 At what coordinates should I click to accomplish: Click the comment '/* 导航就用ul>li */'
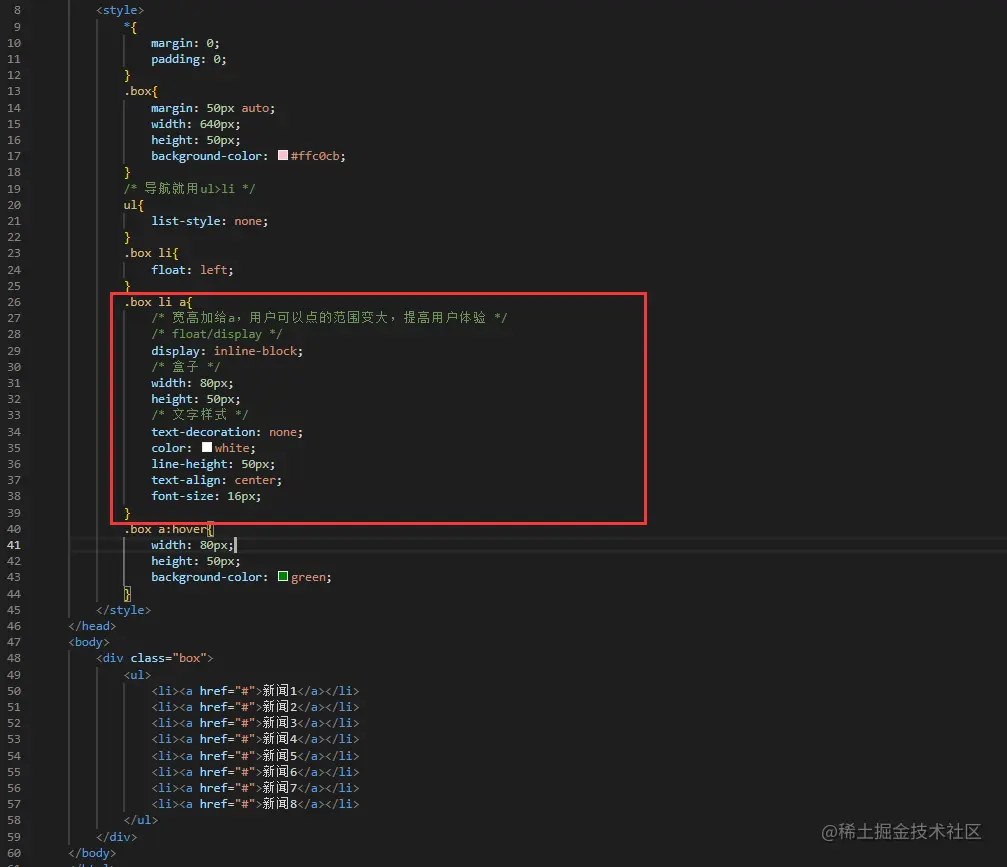pyautogui.click(x=189, y=188)
